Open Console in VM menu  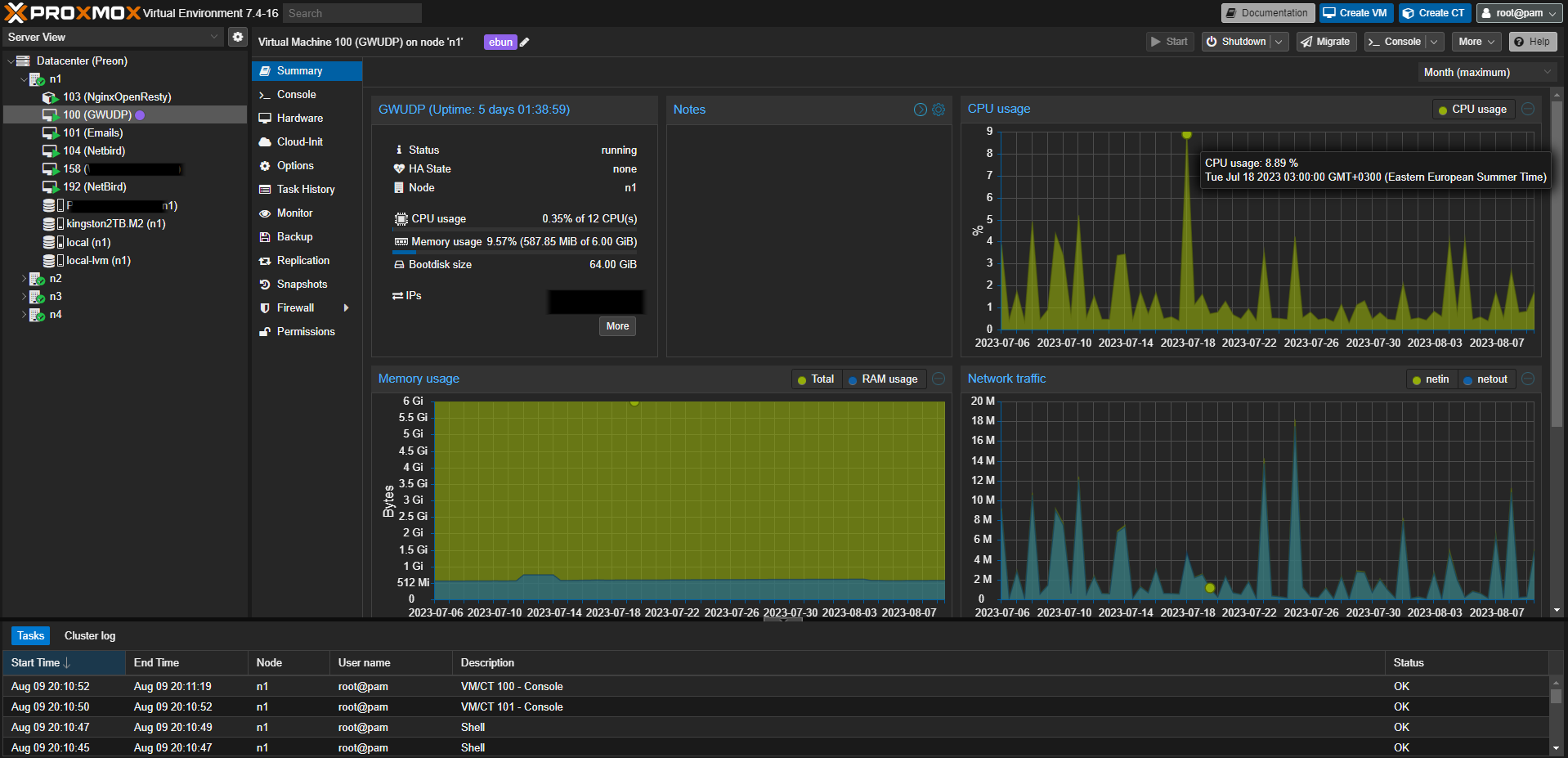click(307, 95)
